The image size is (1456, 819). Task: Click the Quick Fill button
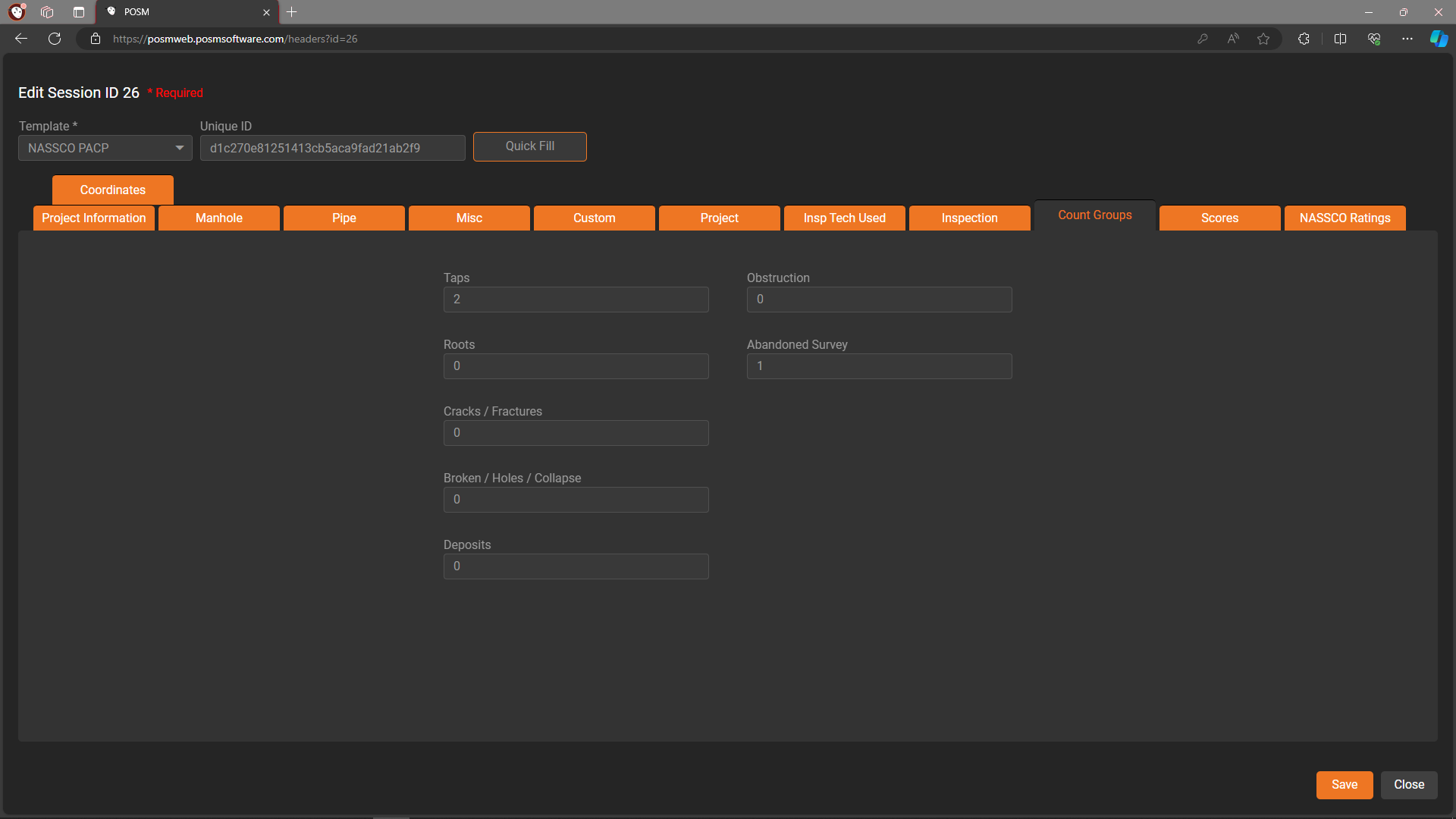click(x=530, y=146)
